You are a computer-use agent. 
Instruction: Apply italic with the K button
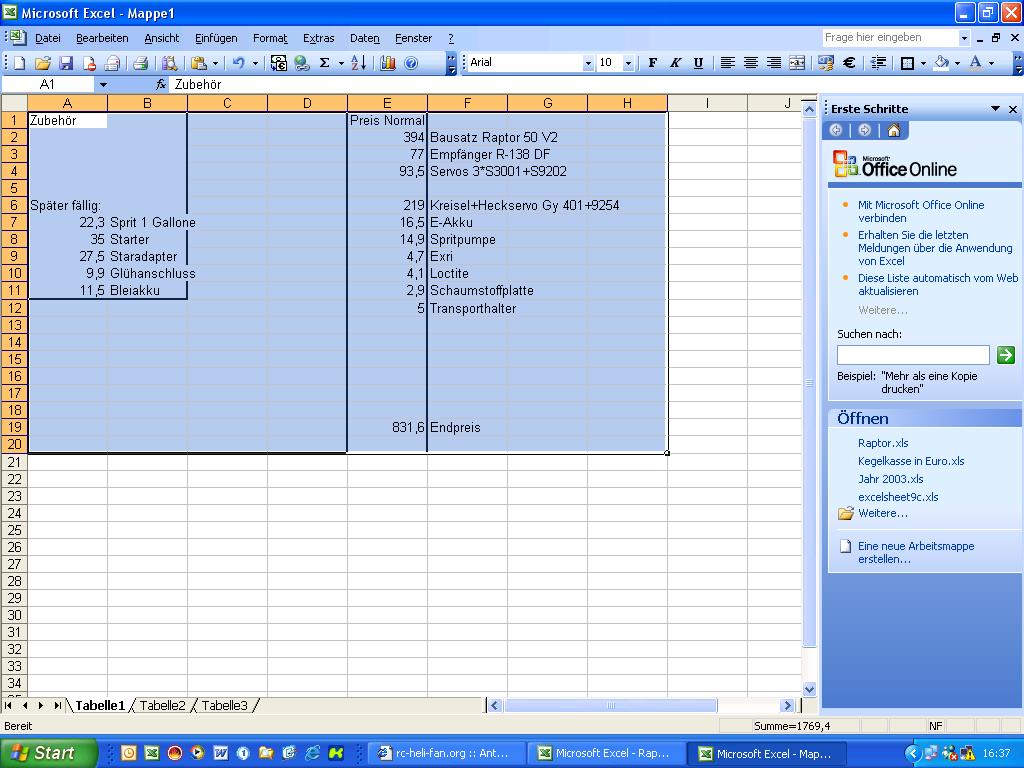[x=675, y=63]
